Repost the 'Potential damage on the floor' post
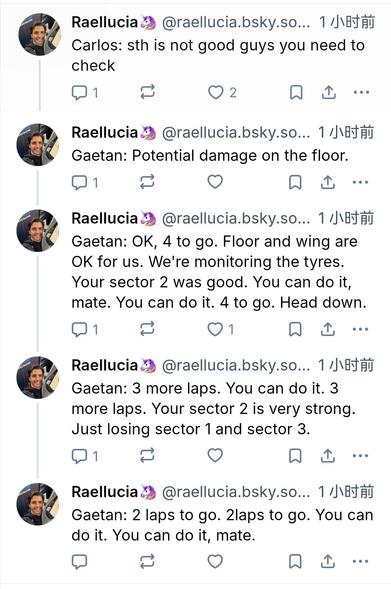Viewport: 391px width, 589px height. [x=147, y=182]
